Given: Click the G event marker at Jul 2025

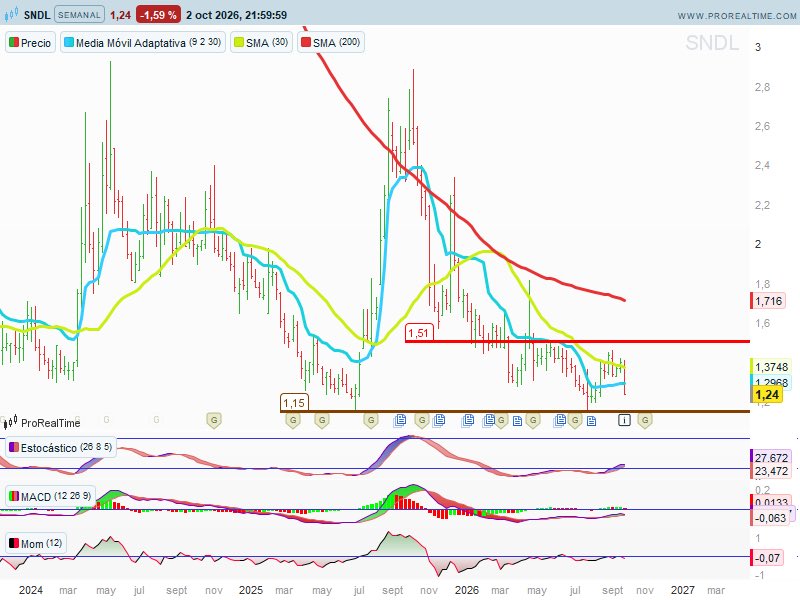Looking at the screenshot, I should coord(371,420).
